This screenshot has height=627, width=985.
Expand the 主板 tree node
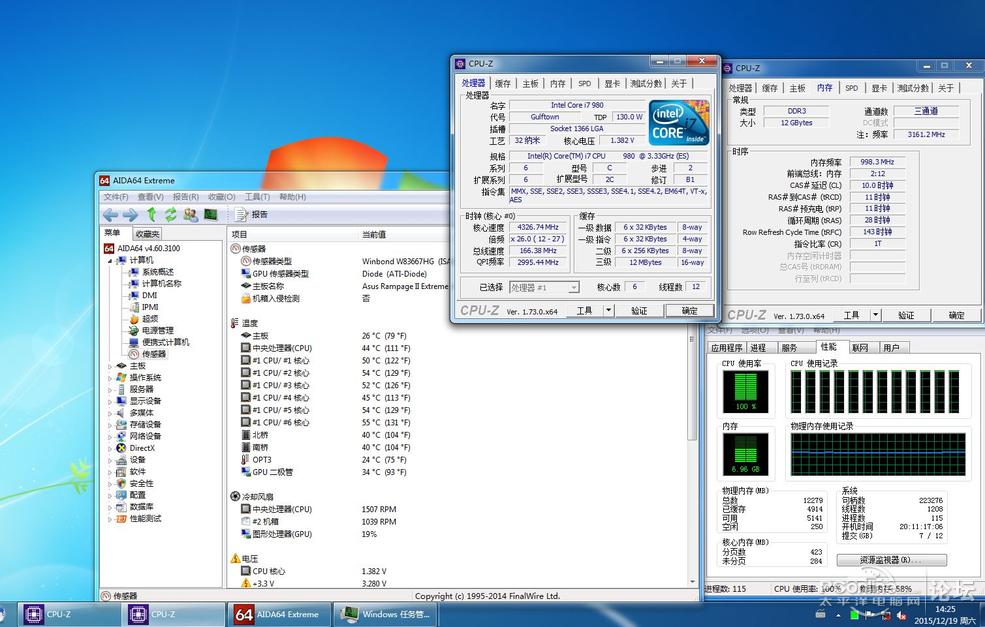(x=111, y=366)
